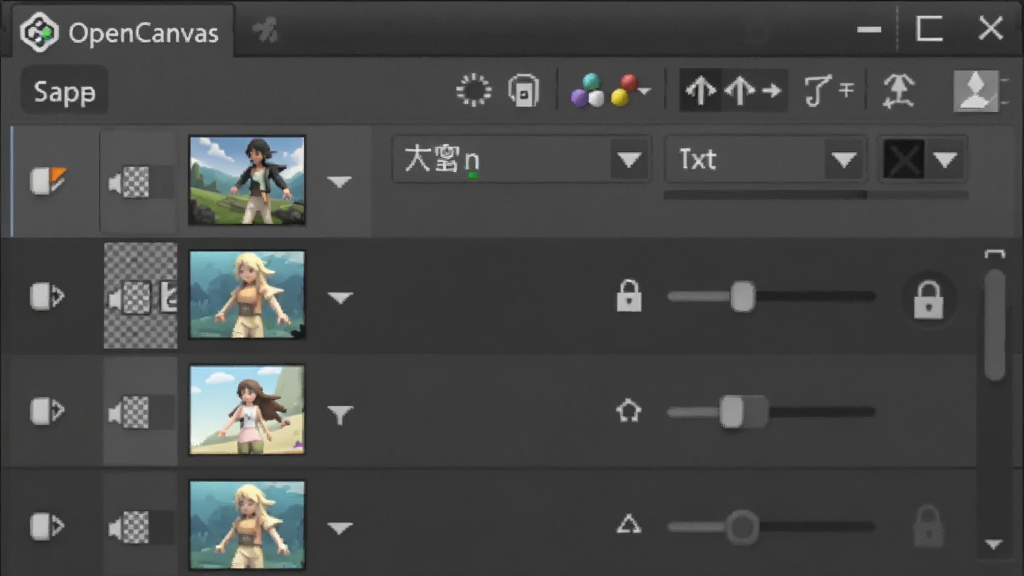Click the ring slider handle in the fourth layer row

[743, 526]
